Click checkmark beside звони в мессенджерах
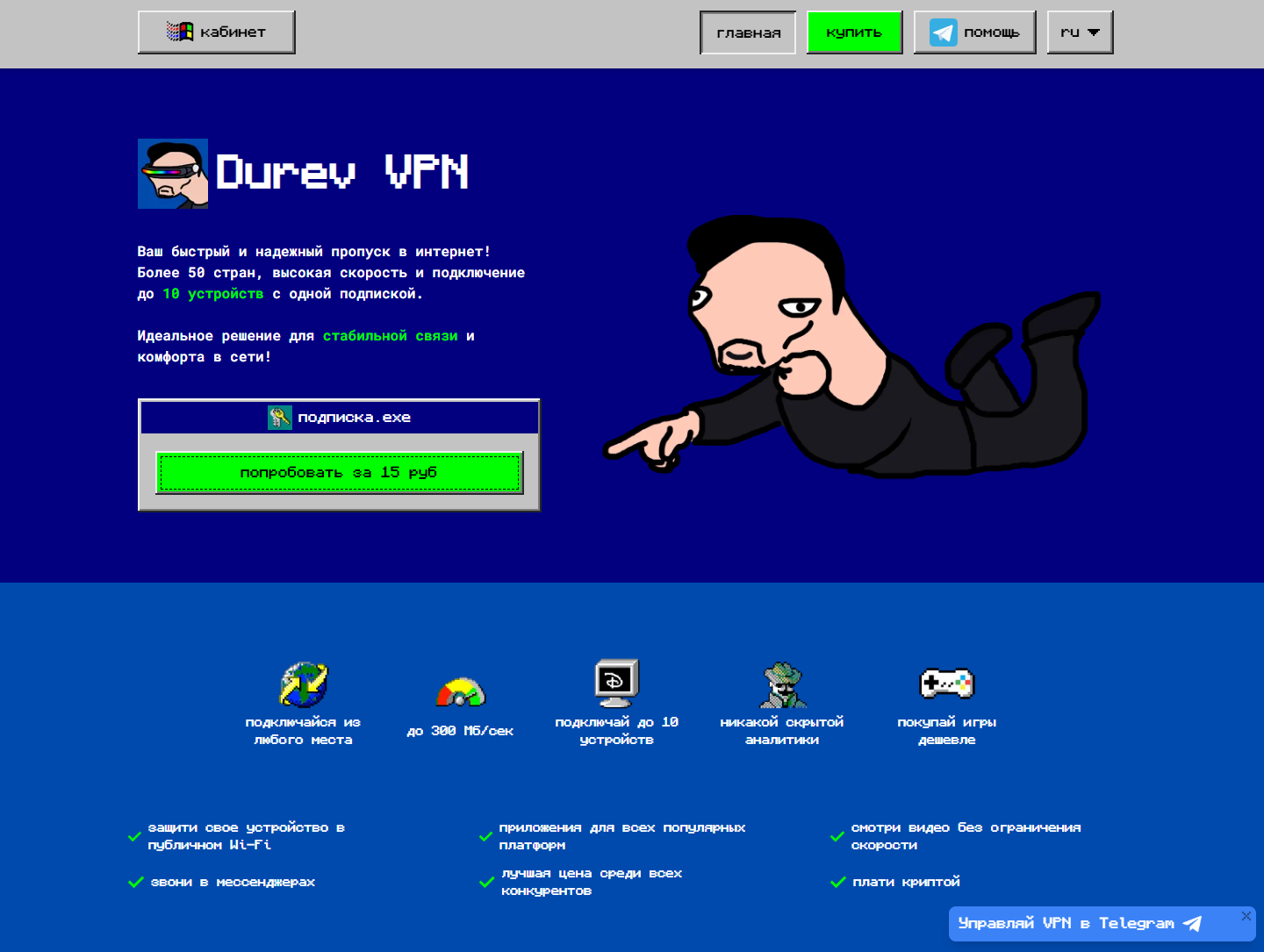The width and height of the screenshot is (1264, 952). click(x=135, y=882)
